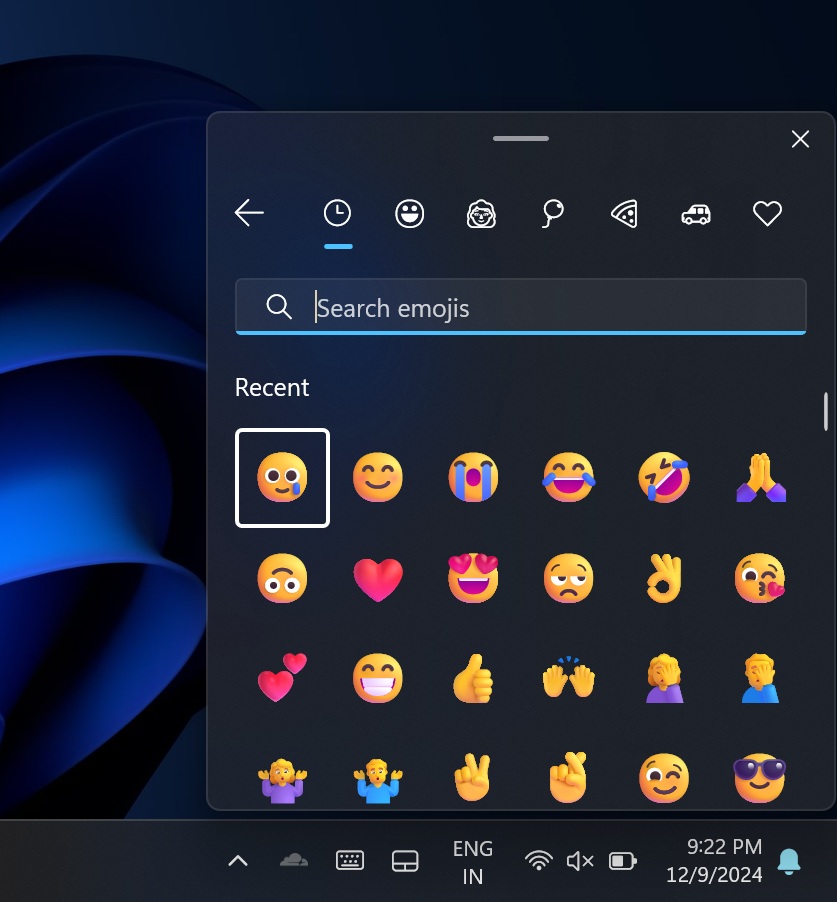Choose the sunglasses face emoji
Viewport: 837px width, 902px height.
pos(760,777)
